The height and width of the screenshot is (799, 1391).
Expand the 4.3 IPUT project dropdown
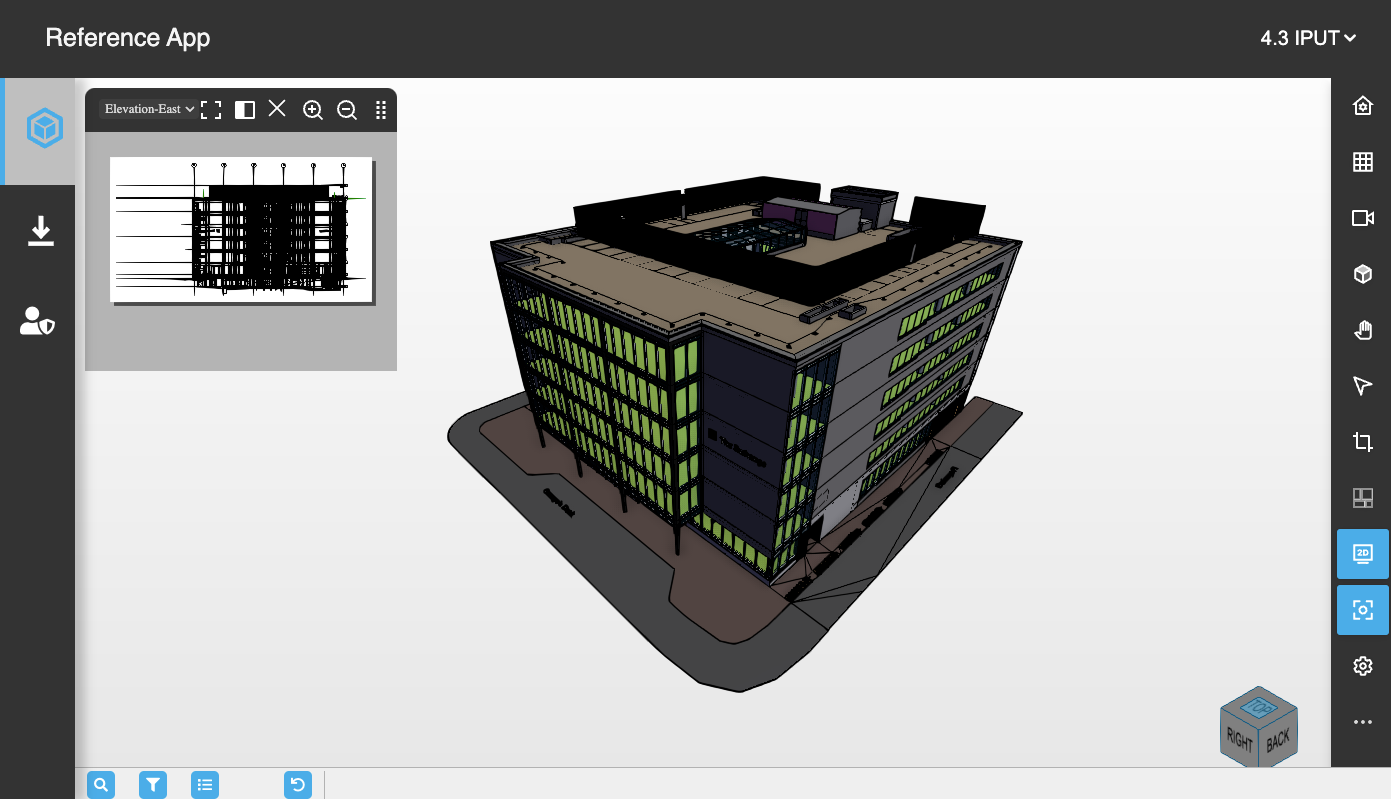point(1308,38)
